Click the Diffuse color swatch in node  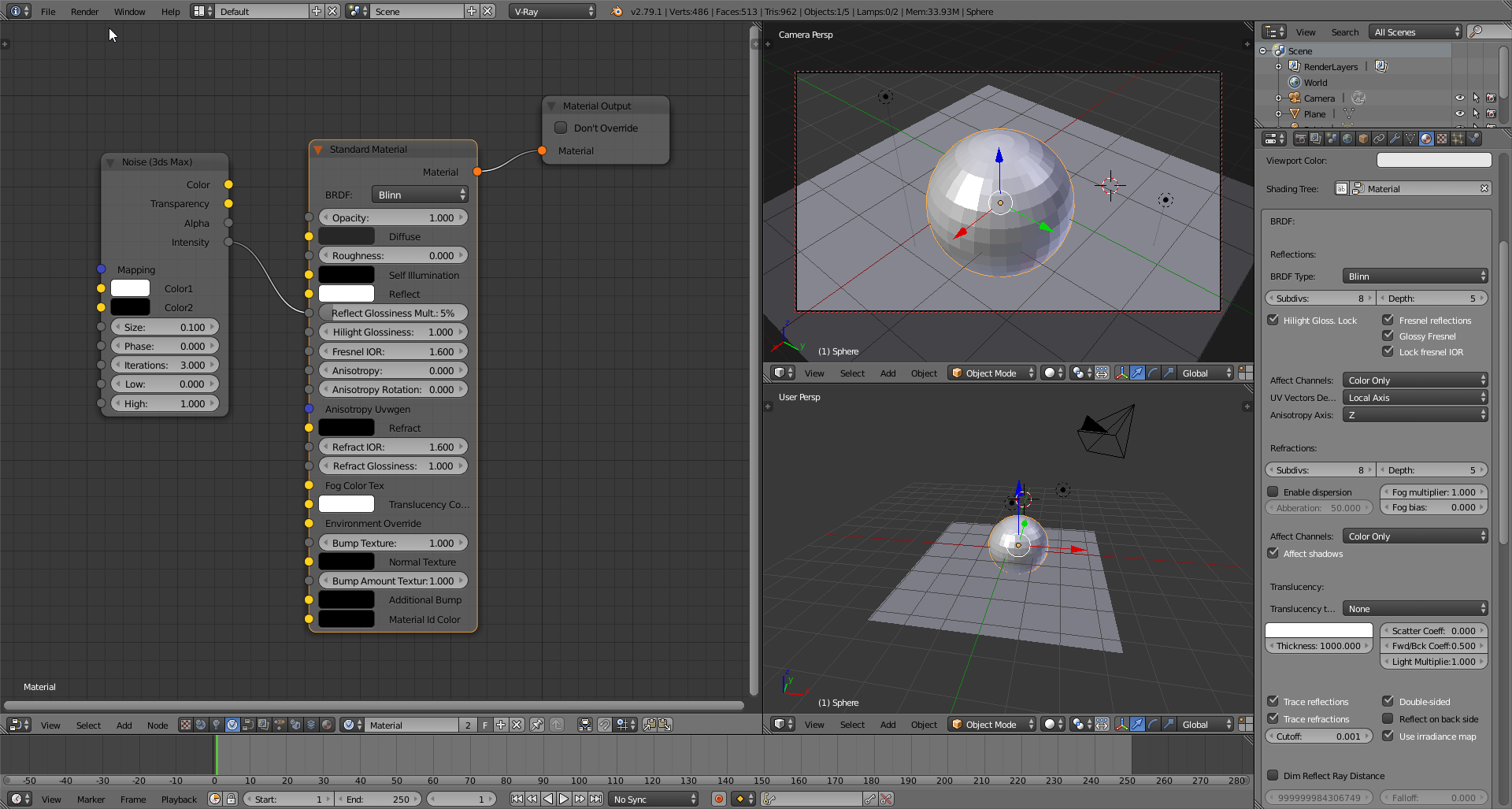click(346, 236)
